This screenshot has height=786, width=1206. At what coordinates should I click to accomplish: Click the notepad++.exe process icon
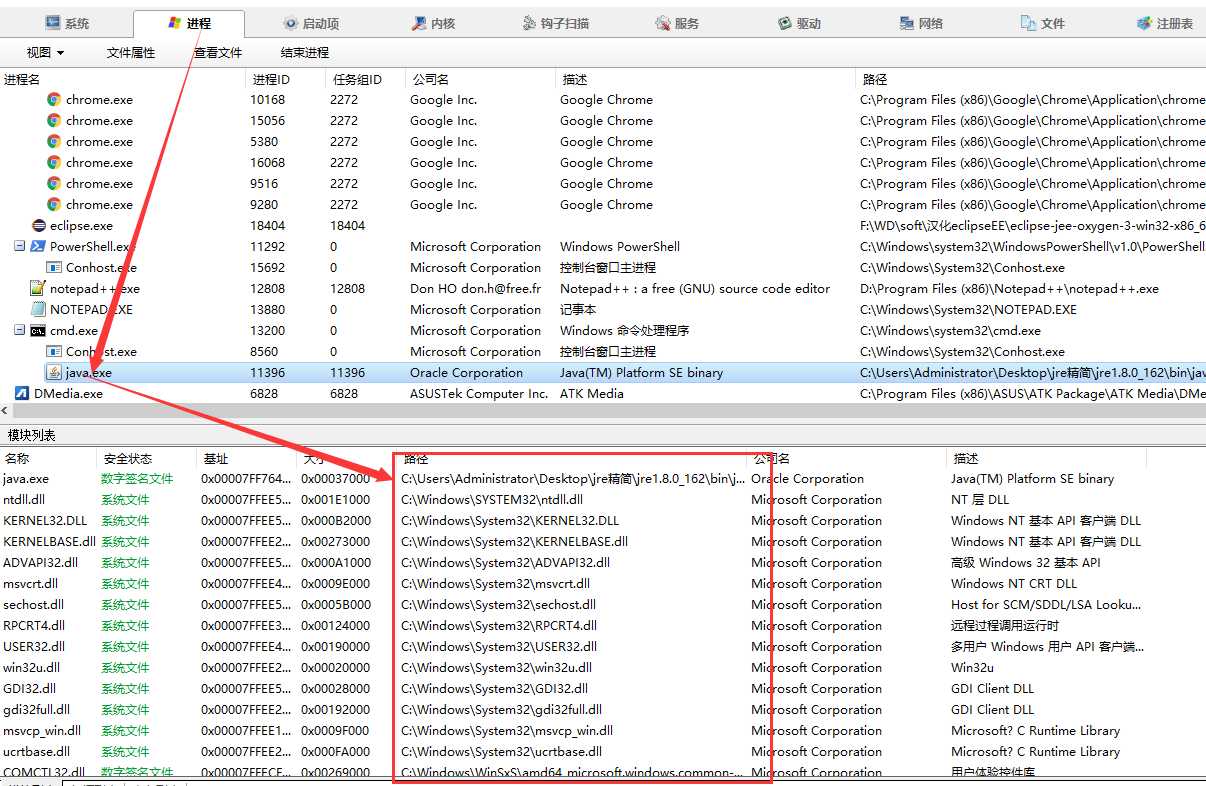pyautogui.click(x=38, y=289)
